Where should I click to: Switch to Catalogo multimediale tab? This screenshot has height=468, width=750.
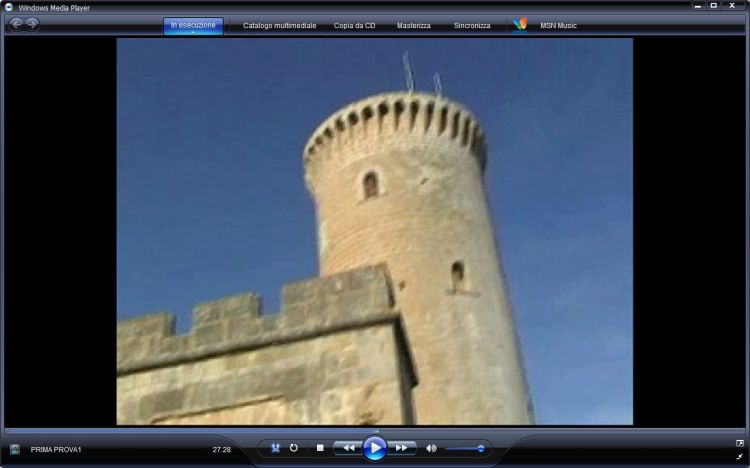(279, 25)
